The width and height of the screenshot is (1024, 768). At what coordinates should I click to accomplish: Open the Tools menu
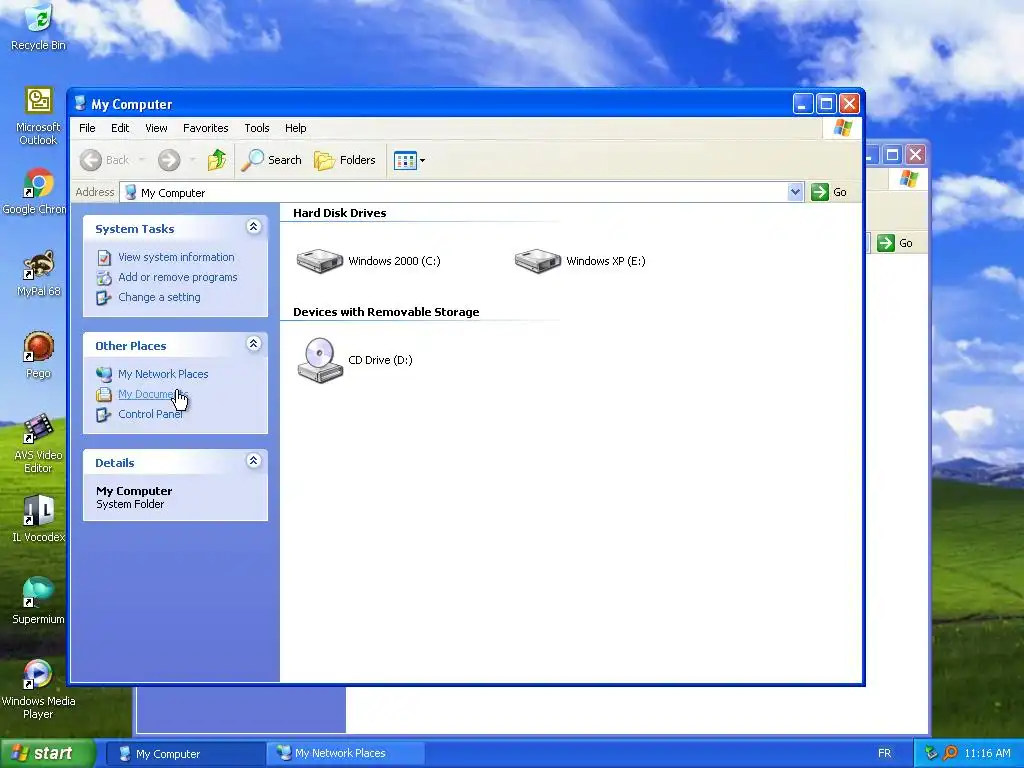[x=257, y=128]
